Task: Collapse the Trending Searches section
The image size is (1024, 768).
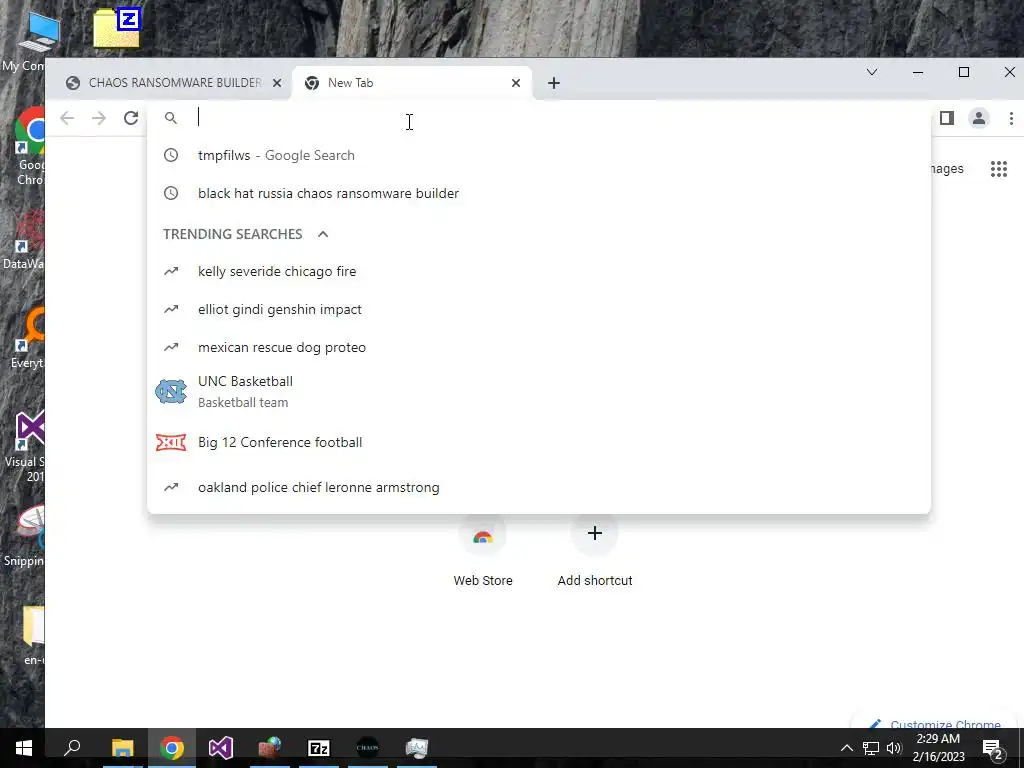Action: [x=323, y=234]
